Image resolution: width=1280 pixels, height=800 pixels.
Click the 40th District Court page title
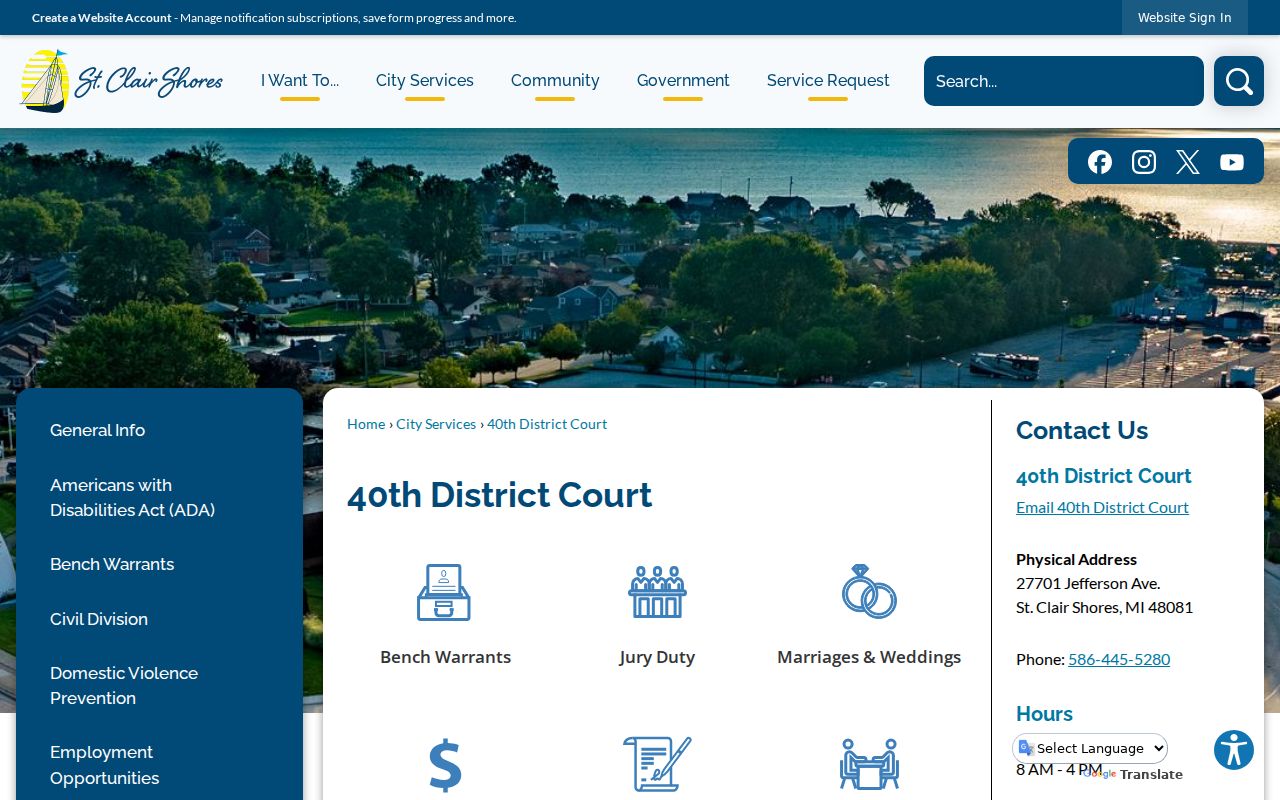pos(499,495)
